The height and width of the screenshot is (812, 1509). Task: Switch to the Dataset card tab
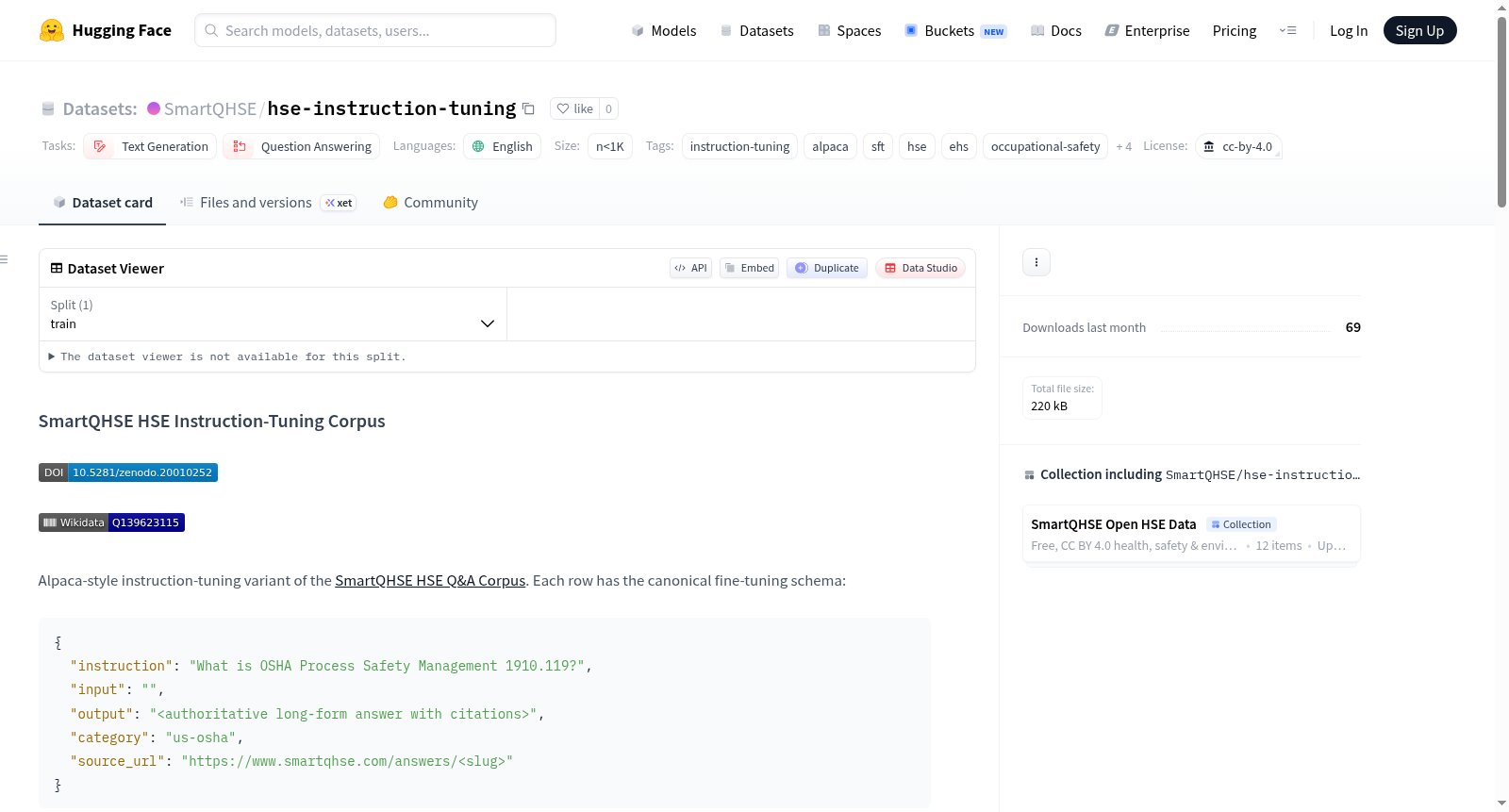point(102,202)
